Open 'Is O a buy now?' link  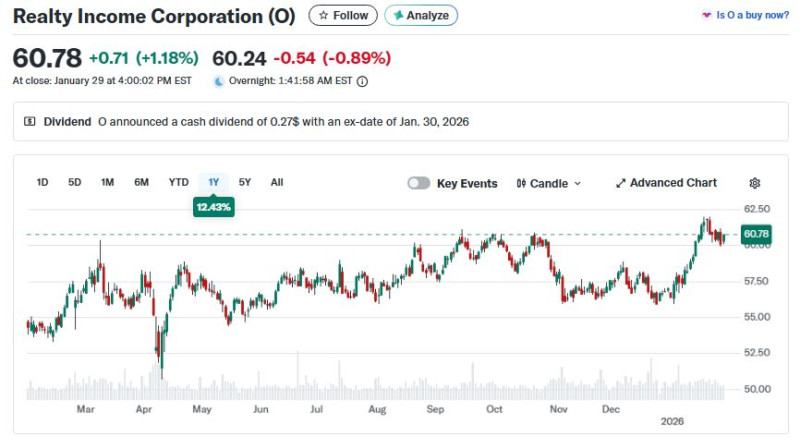pos(753,15)
